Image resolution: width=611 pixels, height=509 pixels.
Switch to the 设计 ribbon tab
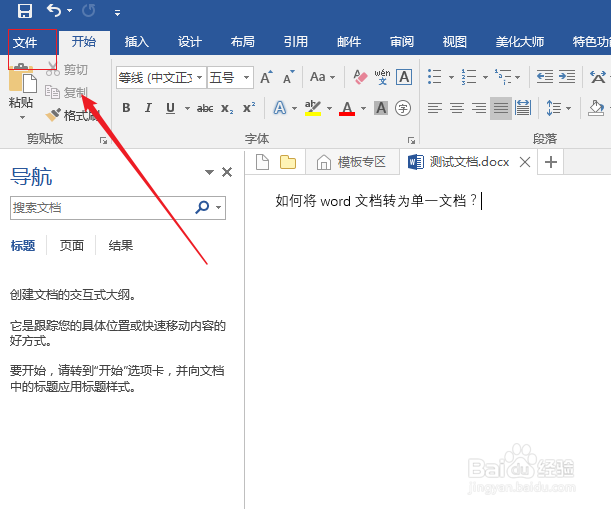coord(190,42)
